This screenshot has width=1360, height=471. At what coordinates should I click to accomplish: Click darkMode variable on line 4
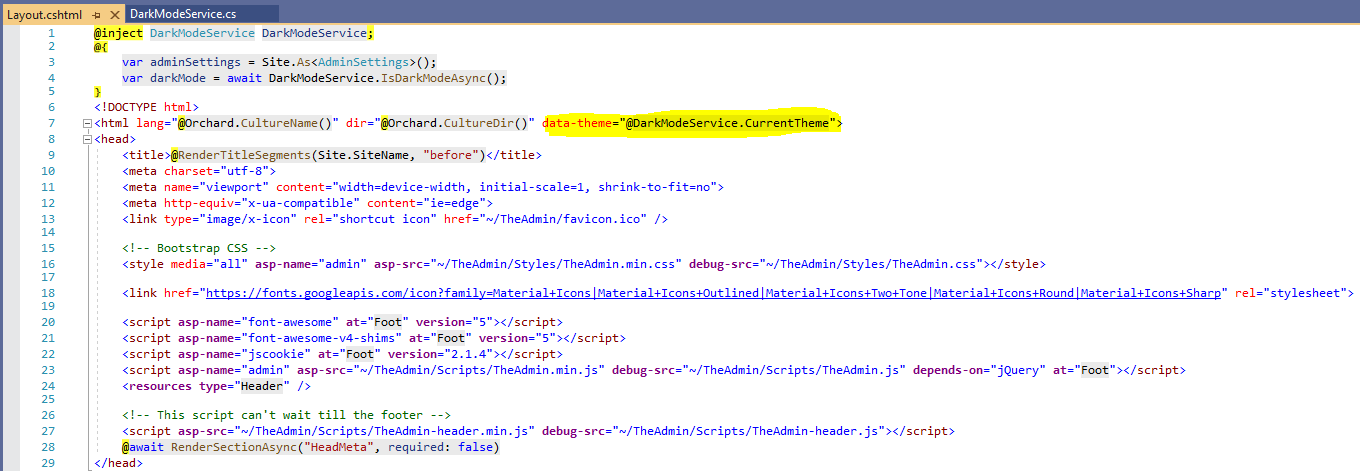pyautogui.click(x=177, y=78)
